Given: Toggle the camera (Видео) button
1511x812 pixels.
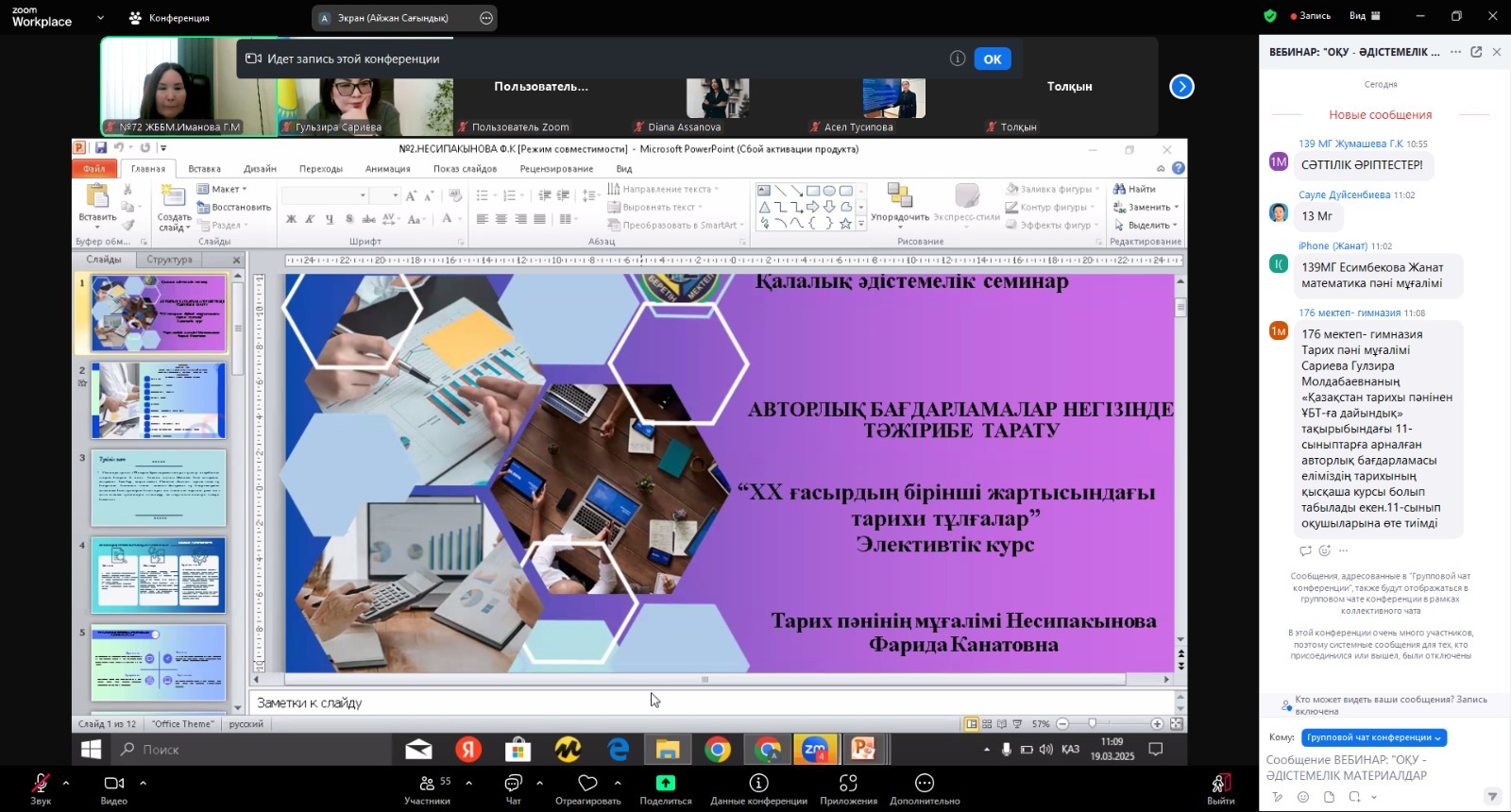Looking at the screenshot, I should point(113,784).
